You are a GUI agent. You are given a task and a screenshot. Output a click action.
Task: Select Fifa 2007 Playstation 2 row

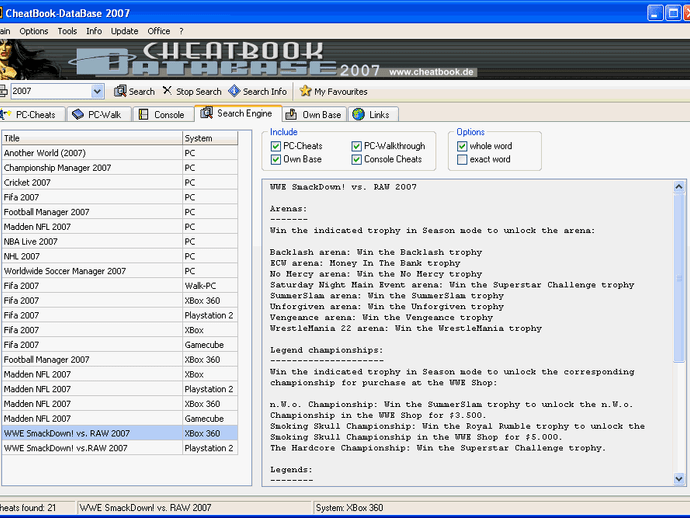(120, 315)
